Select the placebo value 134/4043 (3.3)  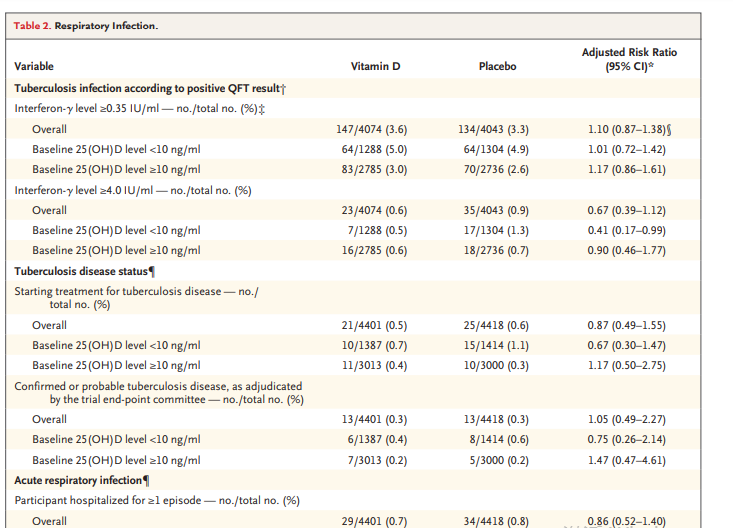click(x=494, y=130)
